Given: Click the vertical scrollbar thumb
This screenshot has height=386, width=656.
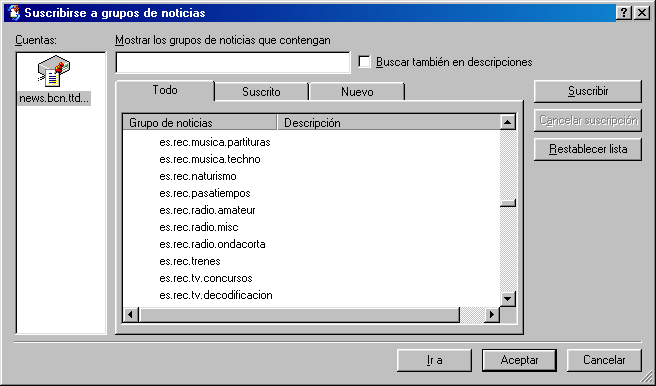Looking at the screenshot, I should click(507, 203).
